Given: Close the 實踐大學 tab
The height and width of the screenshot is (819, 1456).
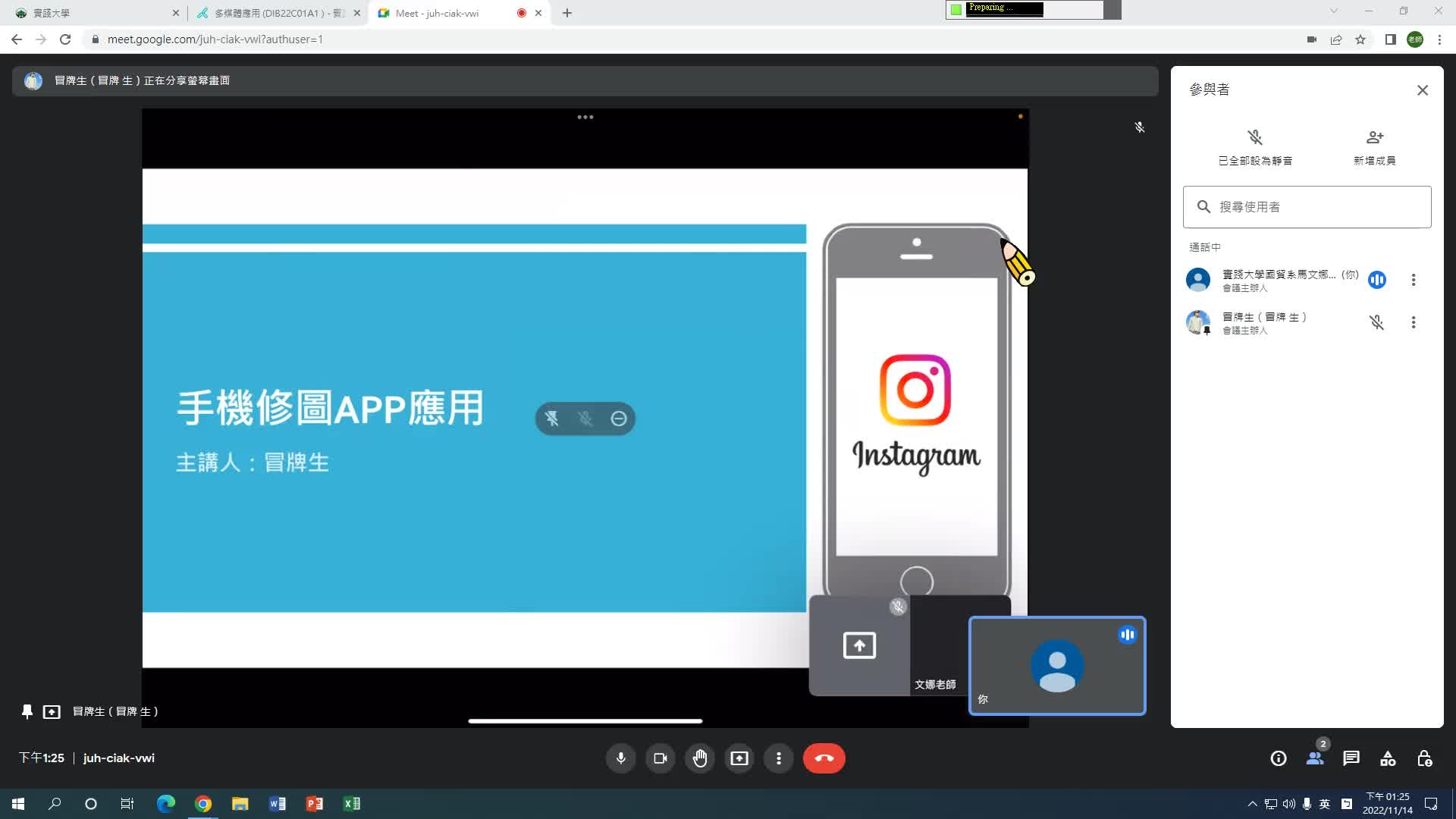Looking at the screenshot, I should click(175, 13).
